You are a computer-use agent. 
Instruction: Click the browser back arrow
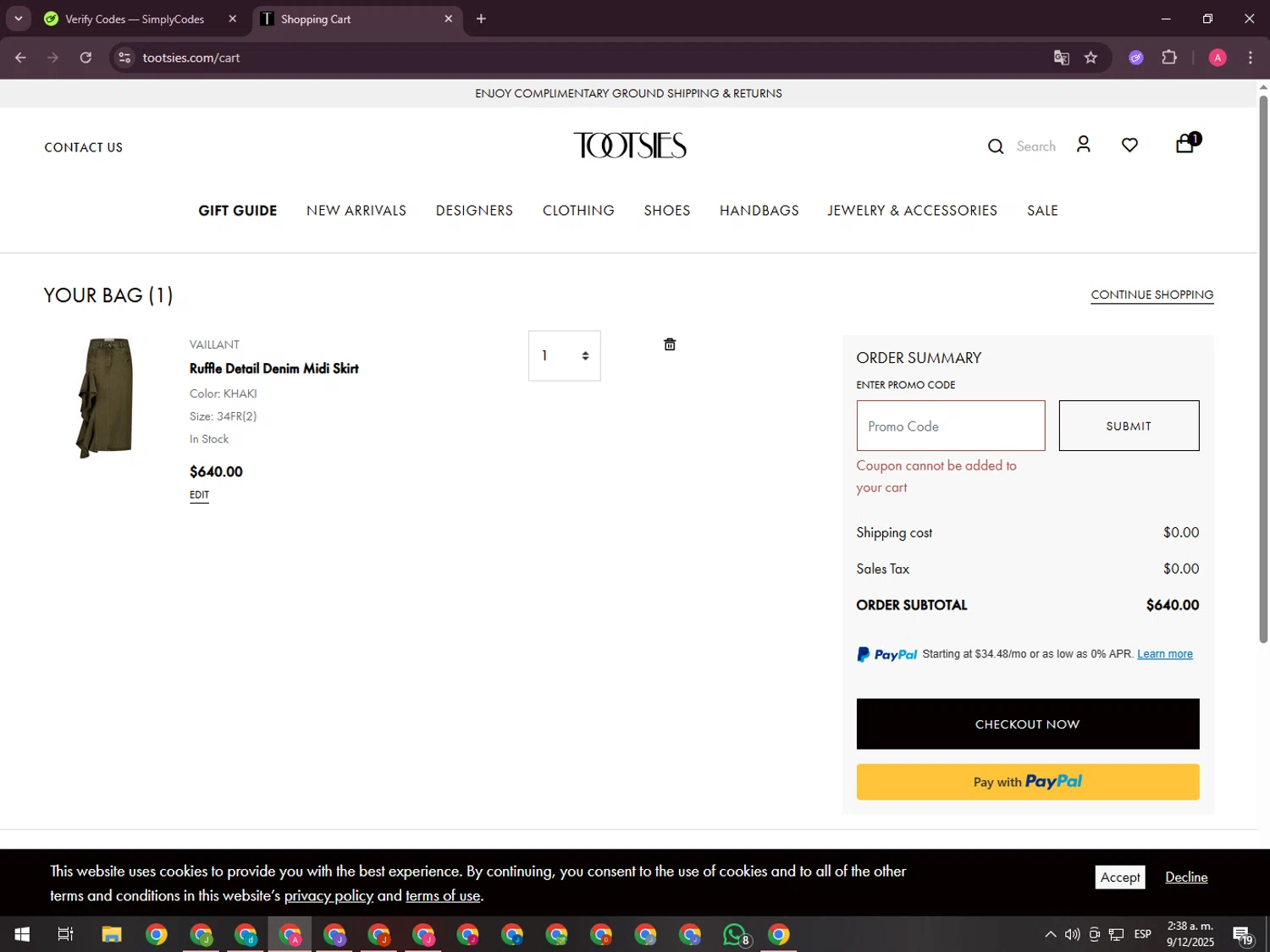20,58
